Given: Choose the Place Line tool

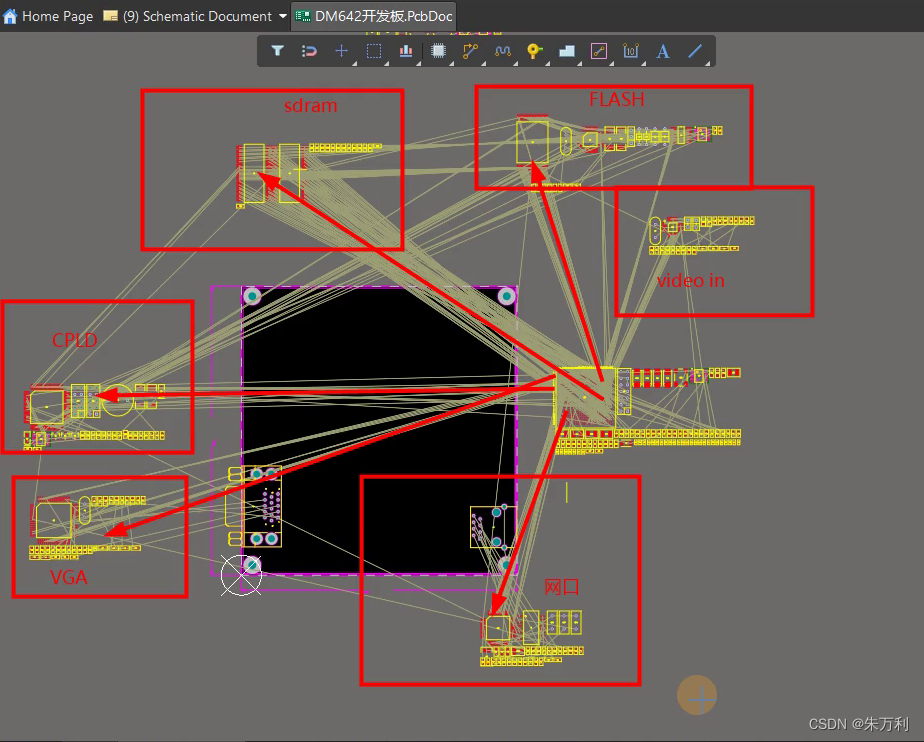Looking at the screenshot, I should 695,51.
